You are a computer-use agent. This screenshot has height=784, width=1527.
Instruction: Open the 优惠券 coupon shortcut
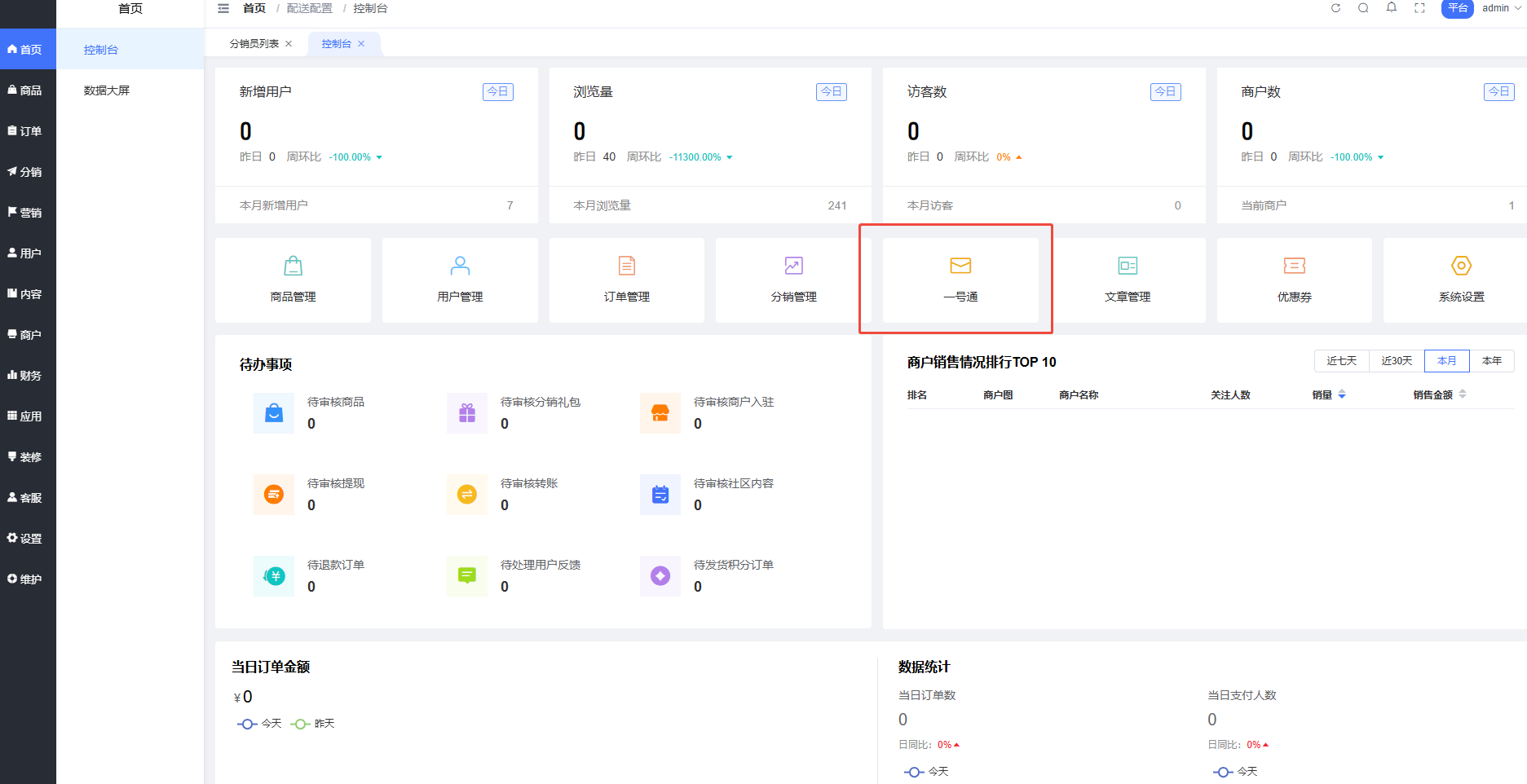[x=1294, y=280]
